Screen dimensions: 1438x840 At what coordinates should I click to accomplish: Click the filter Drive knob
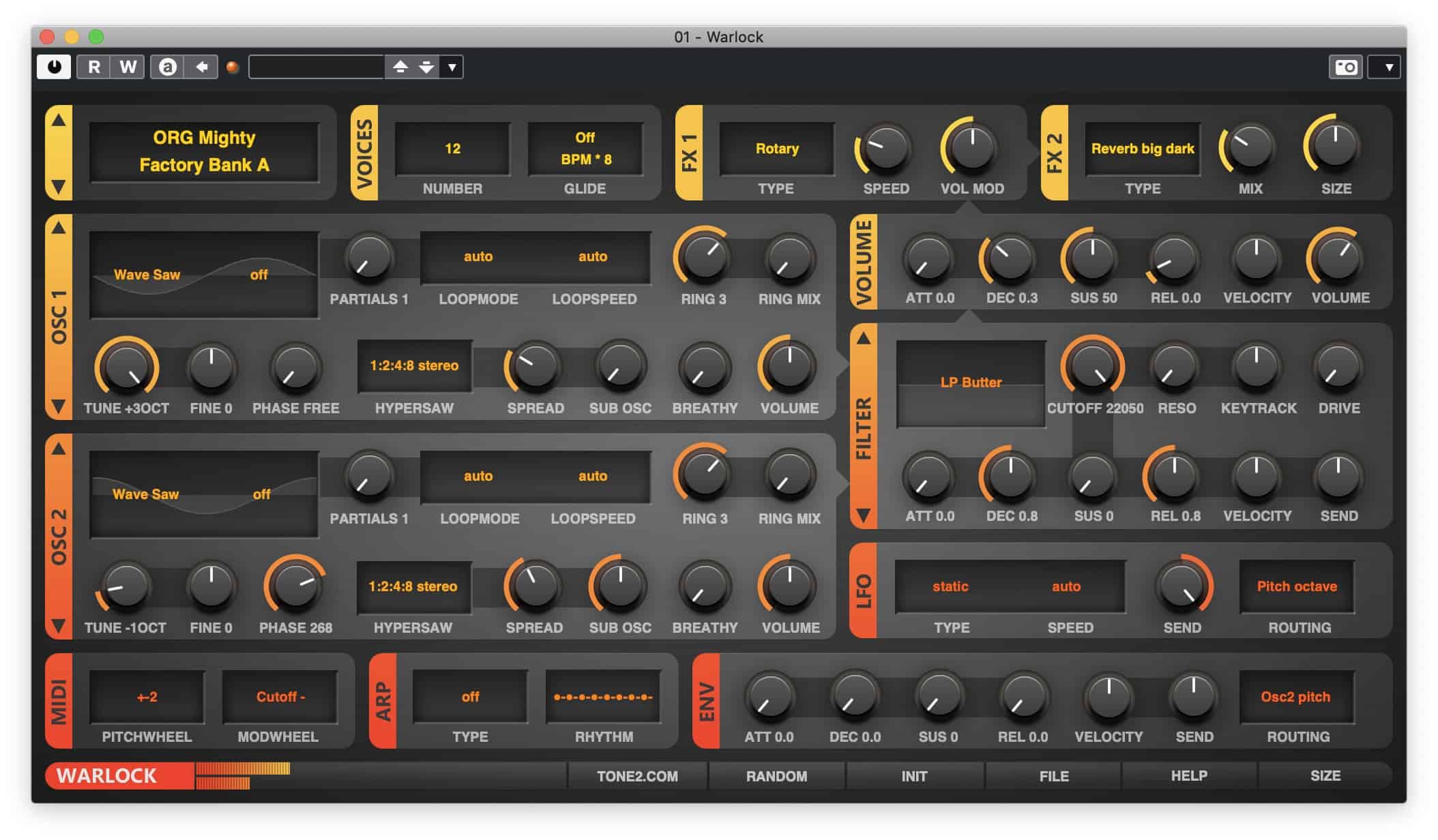click(x=1338, y=368)
